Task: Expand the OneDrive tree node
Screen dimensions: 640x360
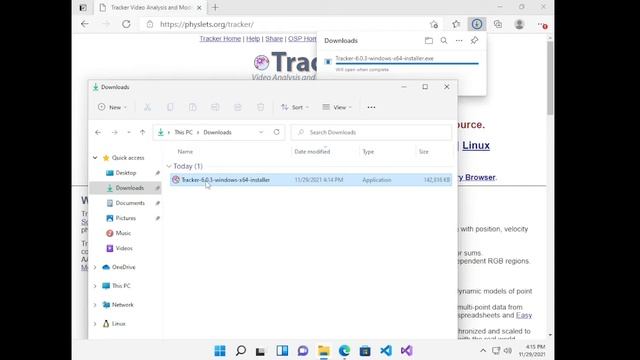Action: [95, 267]
